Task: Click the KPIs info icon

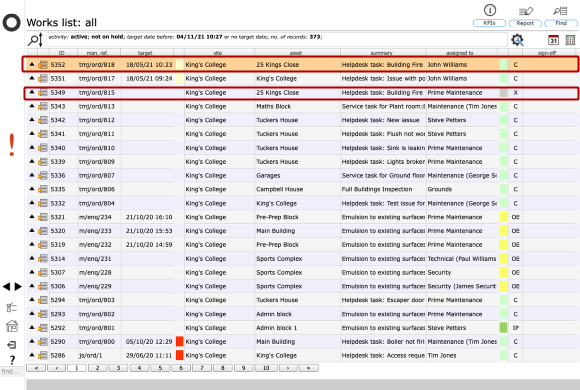Action: pos(490,10)
